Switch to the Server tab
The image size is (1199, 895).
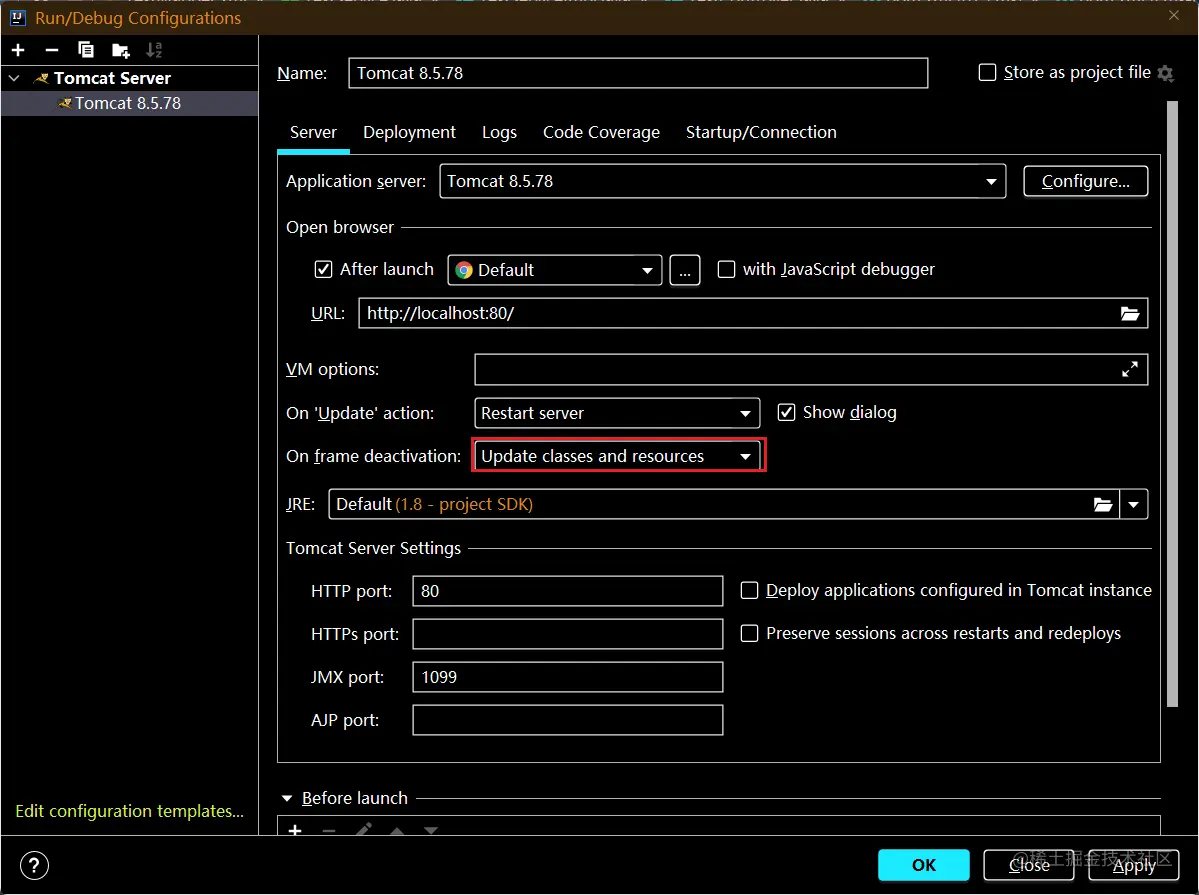[x=314, y=132]
